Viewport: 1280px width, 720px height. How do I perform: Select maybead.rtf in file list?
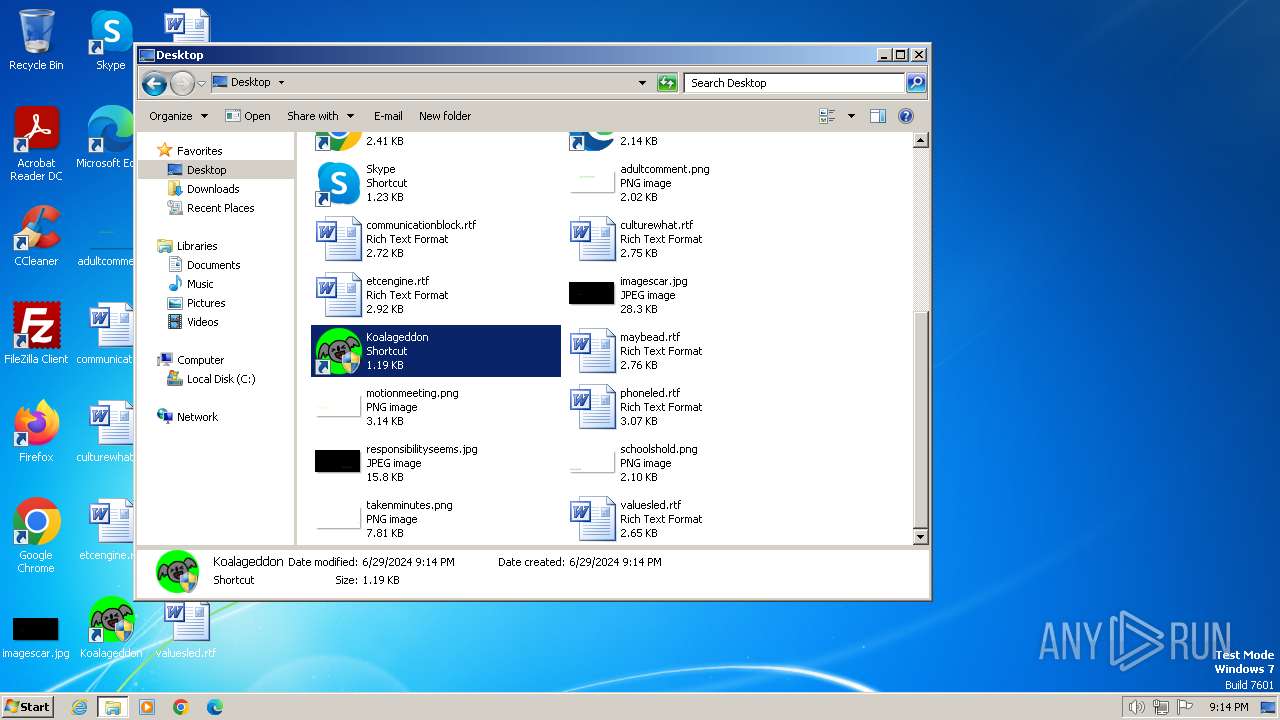pyautogui.click(x=690, y=351)
